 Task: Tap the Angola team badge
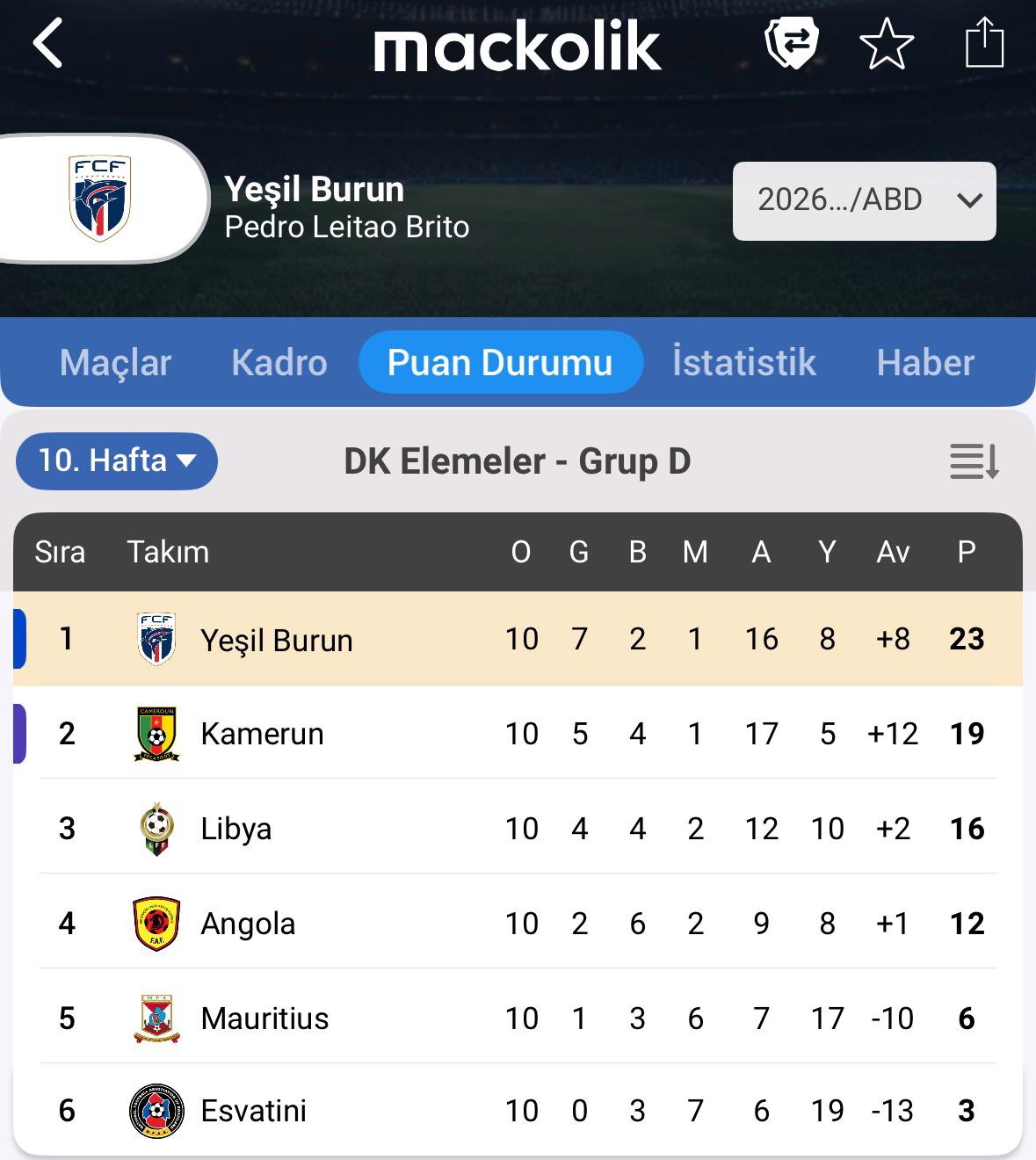point(156,924)
